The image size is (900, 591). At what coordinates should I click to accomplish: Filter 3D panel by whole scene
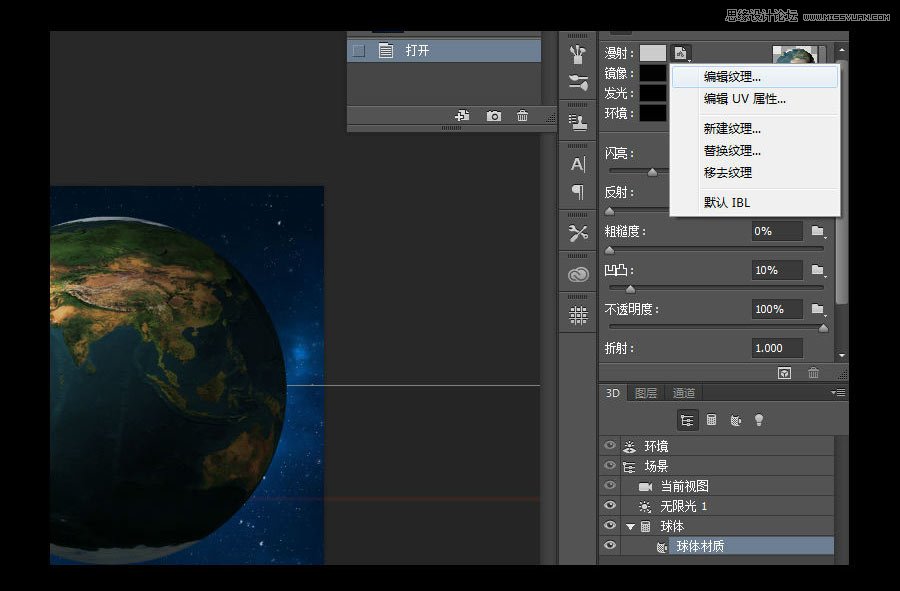[687, 420]
